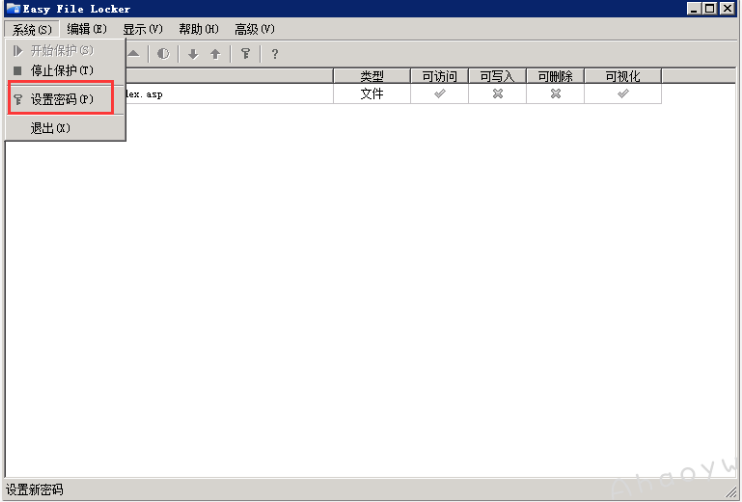Choose 停止保护(T) in the dropdown menu

(61, 71)
